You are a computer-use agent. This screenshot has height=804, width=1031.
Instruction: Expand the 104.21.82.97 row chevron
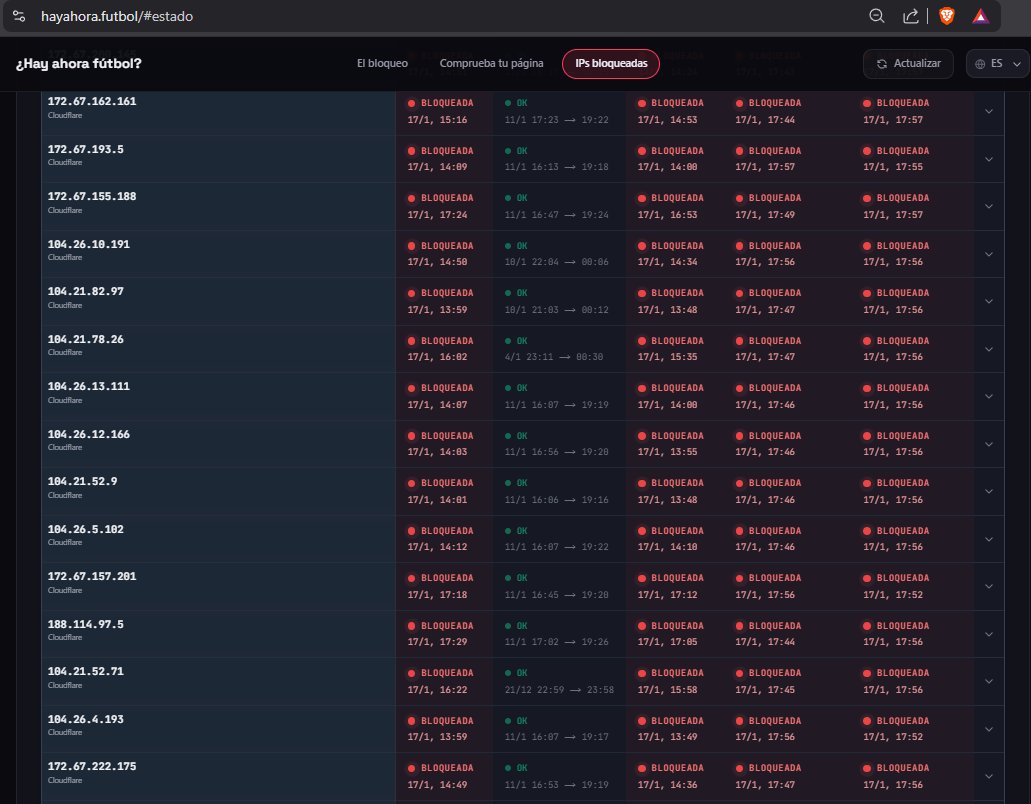pyautogui.click(x=988, y=301)
